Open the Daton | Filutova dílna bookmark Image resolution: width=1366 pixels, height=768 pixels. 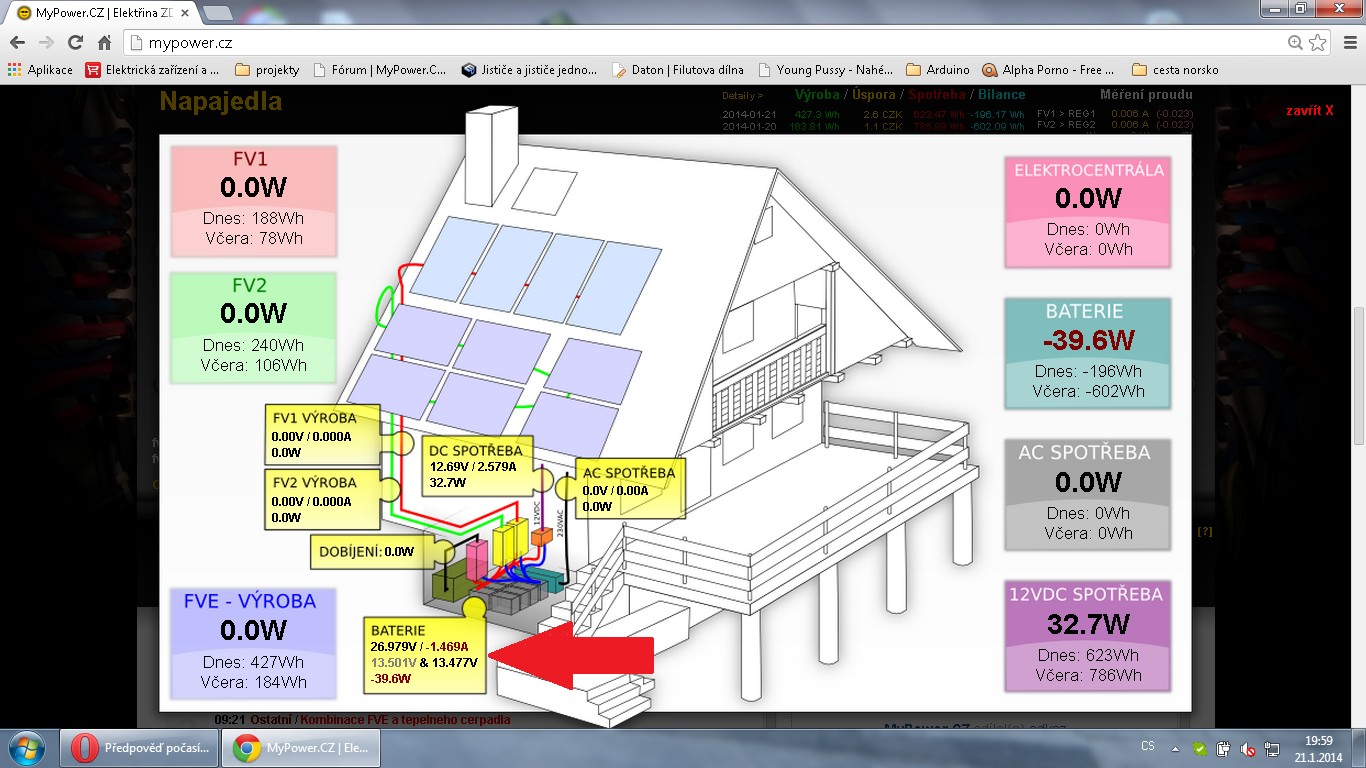pyautogui.click(x=677, y=70)
